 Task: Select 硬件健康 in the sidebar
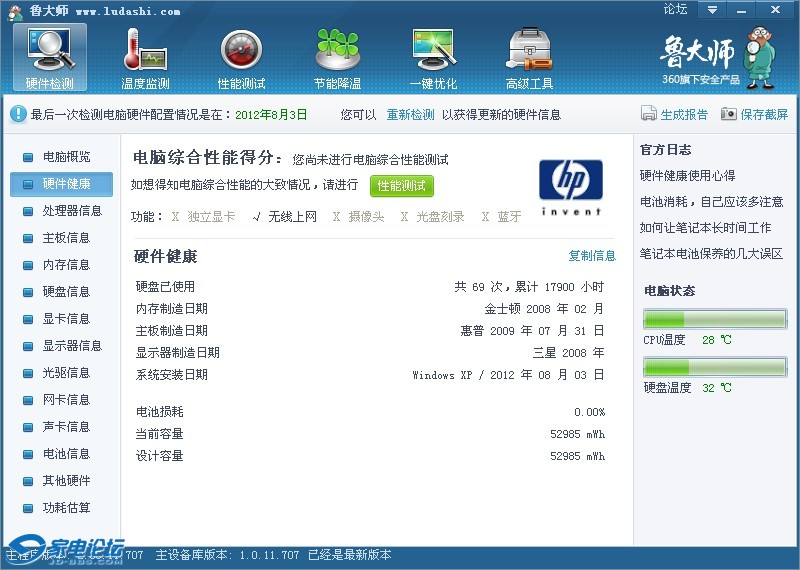pyautogui.click(x=61, y=184)
